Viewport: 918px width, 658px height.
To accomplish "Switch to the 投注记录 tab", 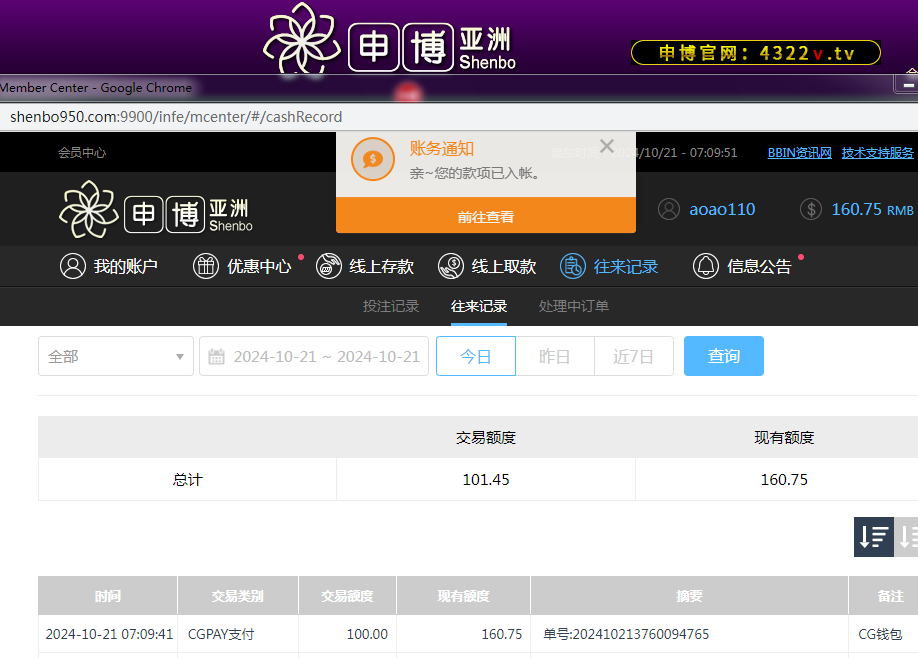I will tap(390, 306).
